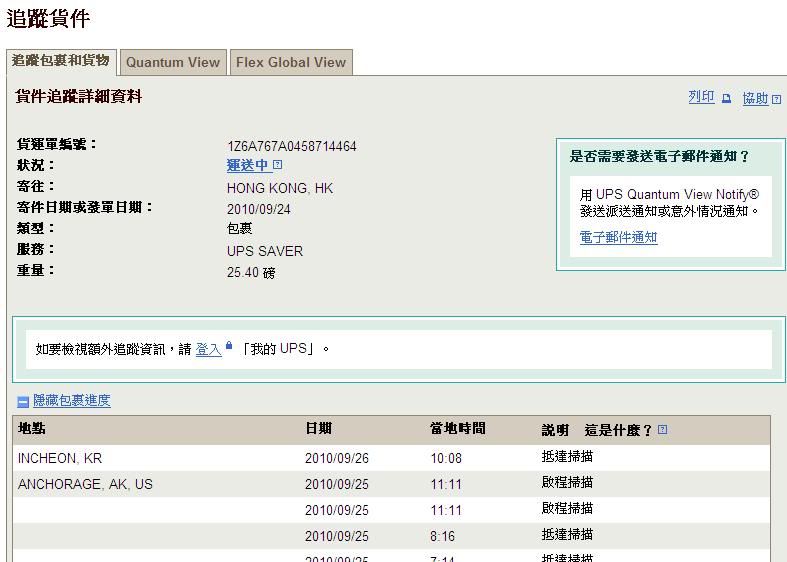
Task: Click the help icon next to 運送中
Action: [x=278, y=165]
